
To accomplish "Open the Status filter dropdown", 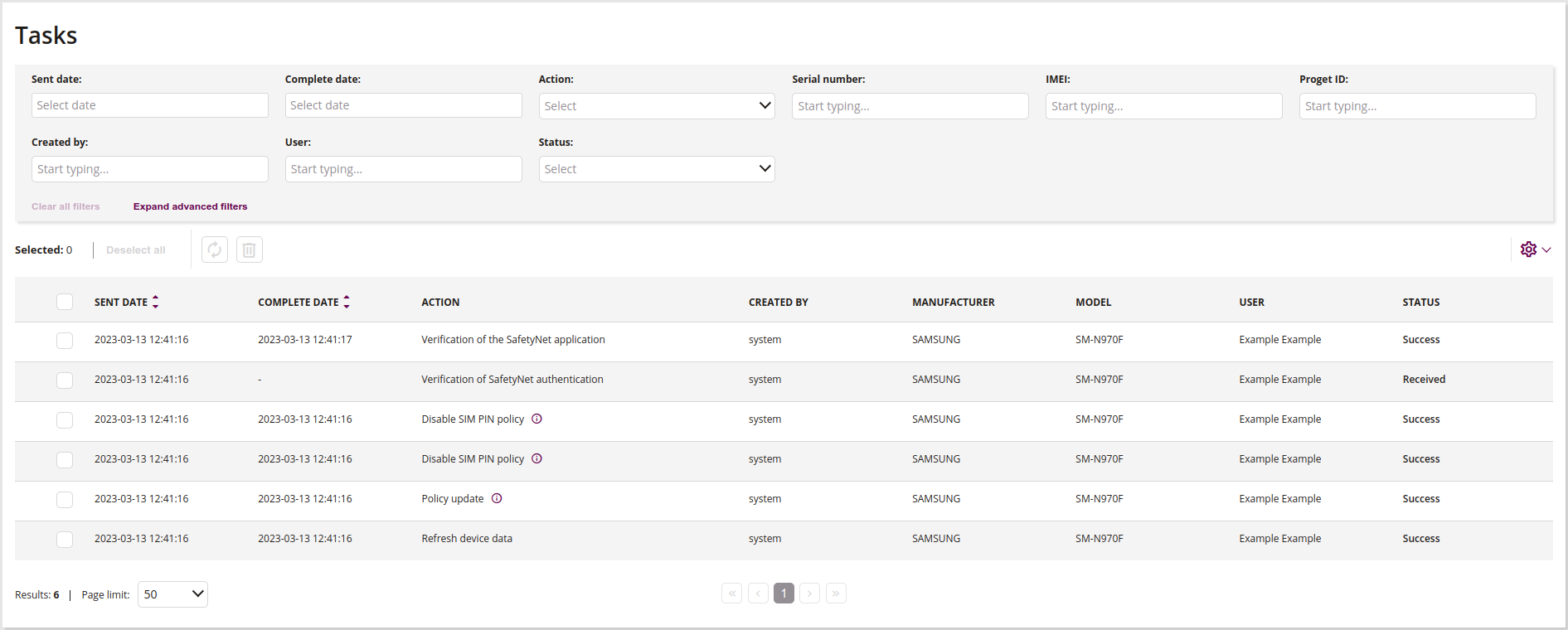I will 657,169.
